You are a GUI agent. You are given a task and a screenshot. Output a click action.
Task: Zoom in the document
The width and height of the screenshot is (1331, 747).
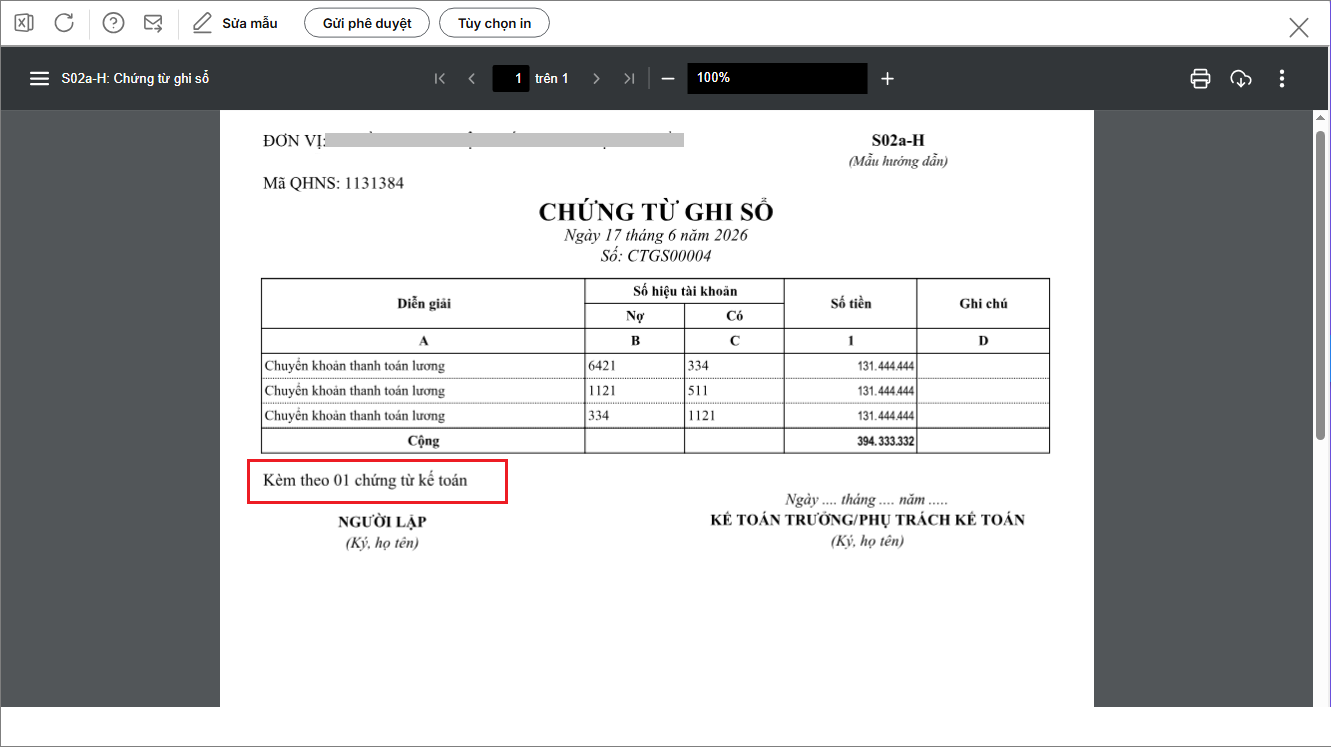pyautogui.click(x=887, y=78)
